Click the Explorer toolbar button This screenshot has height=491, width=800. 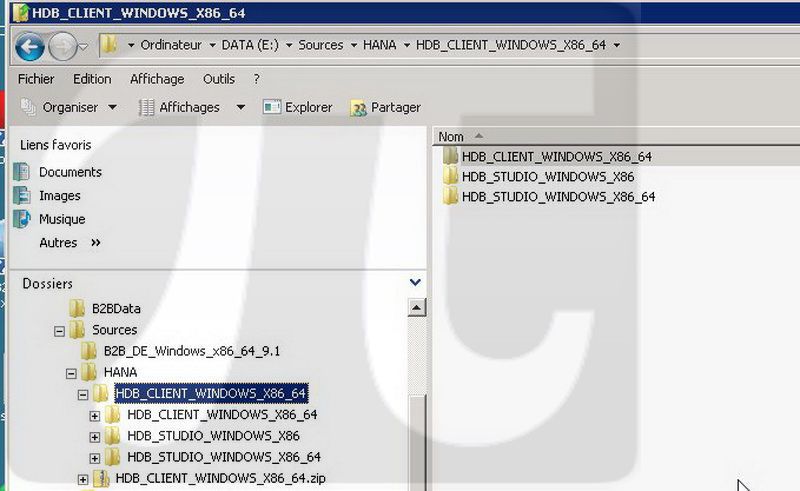(x=297, y=107)
